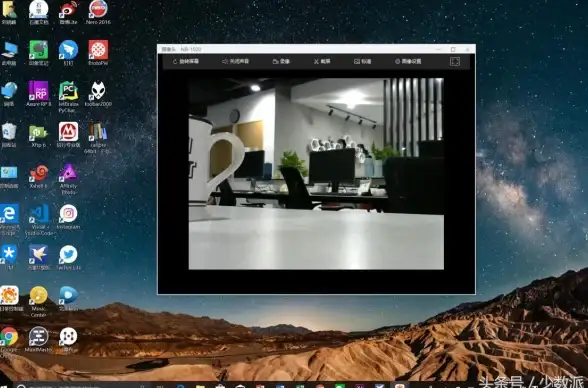Viewport: 588px width, 388px height.
Task: Open Nero 2016 desktop shortcut
Action: tap(98, 13)
